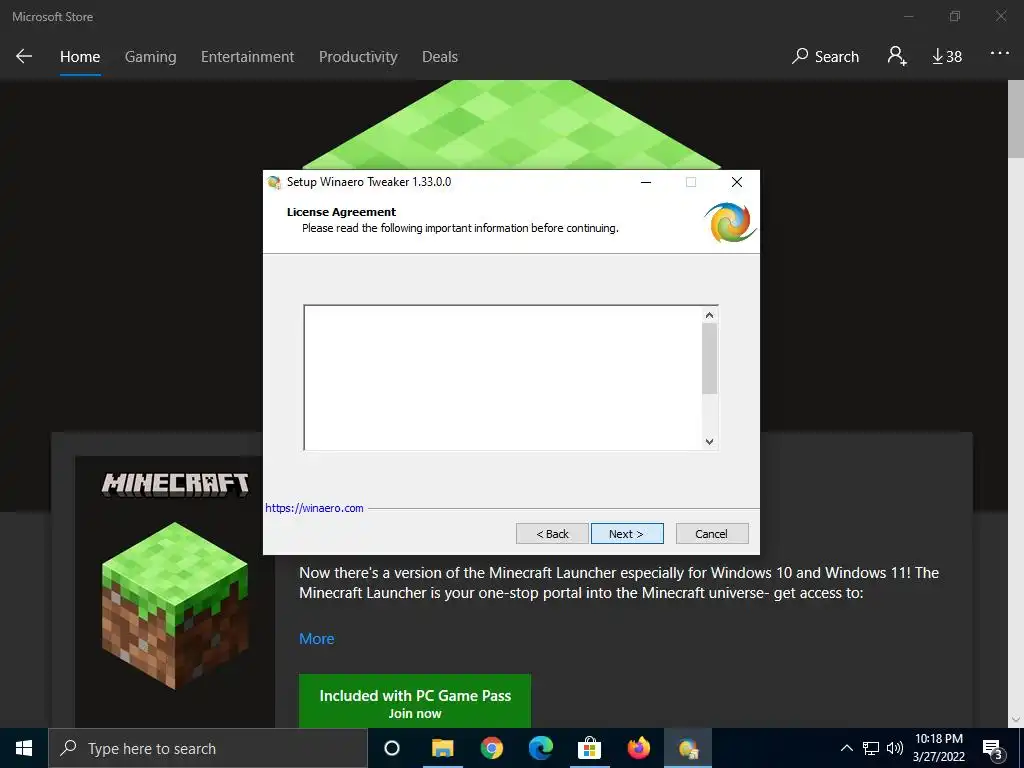
Task: Open notification center with 3 notifications
Action: tap(993, 749)
